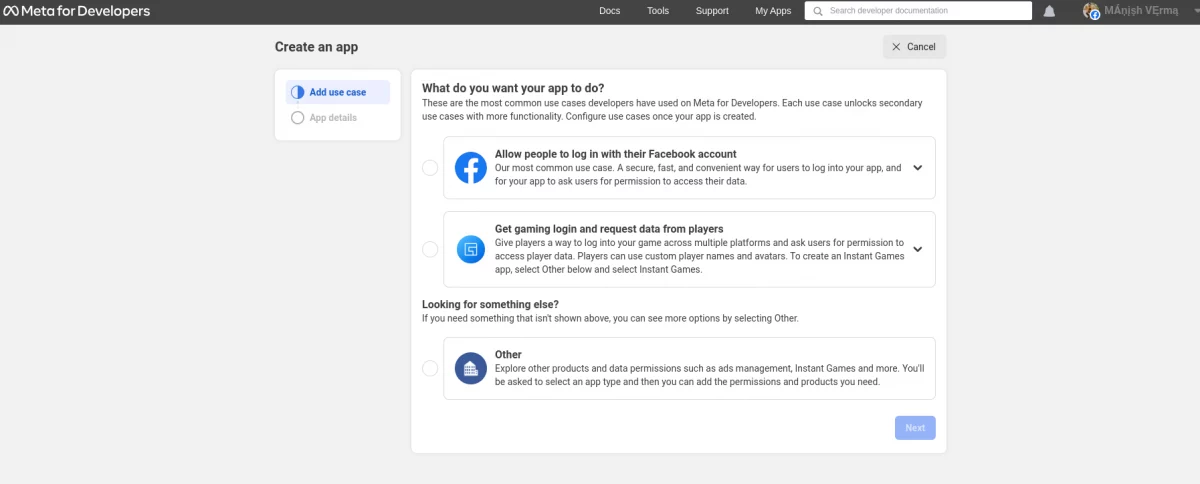This screenshot has width=1200, height=484.
Task: Go to My Apps
Action: [x=773, y=11]
